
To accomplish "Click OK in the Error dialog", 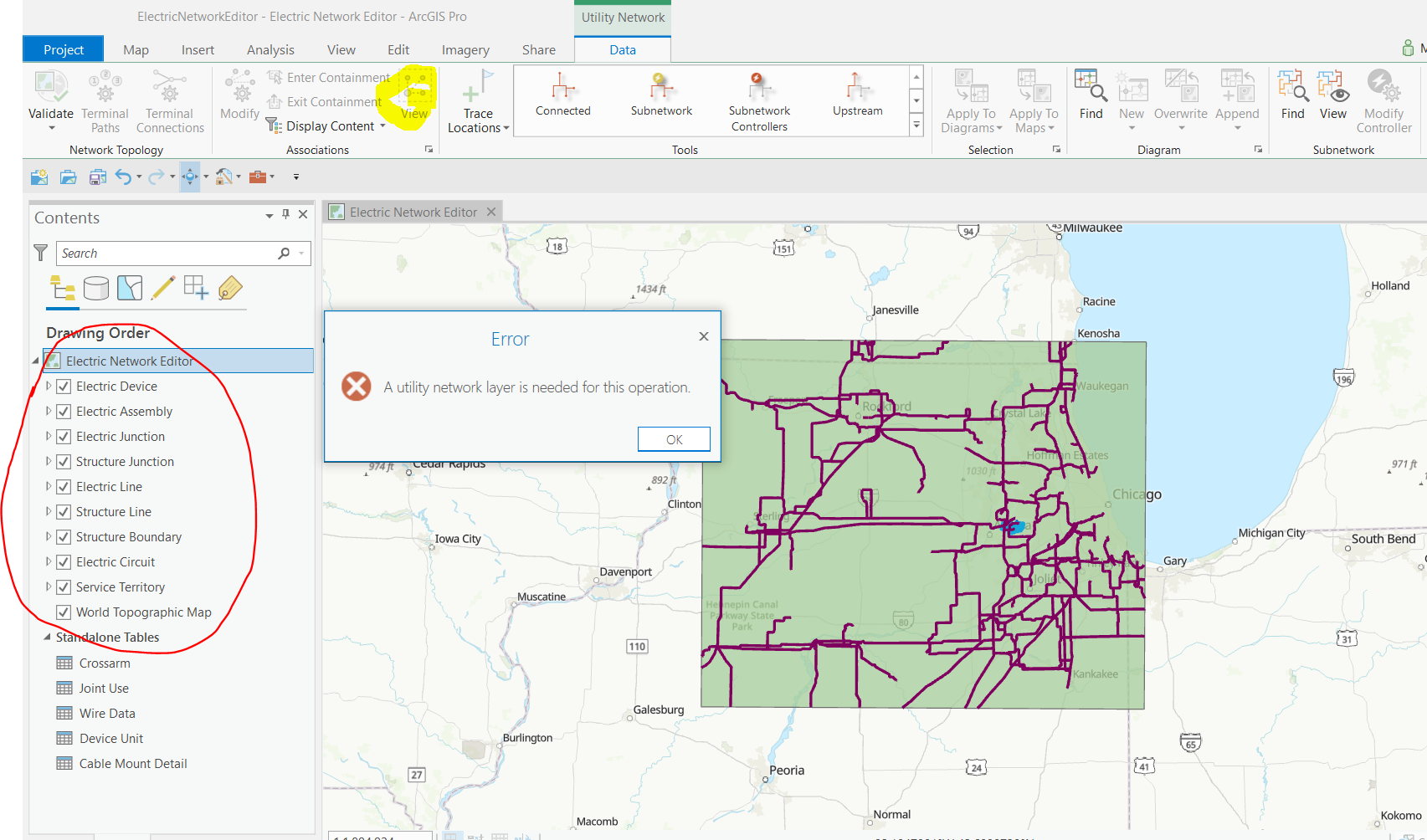I will pos(674,439).
